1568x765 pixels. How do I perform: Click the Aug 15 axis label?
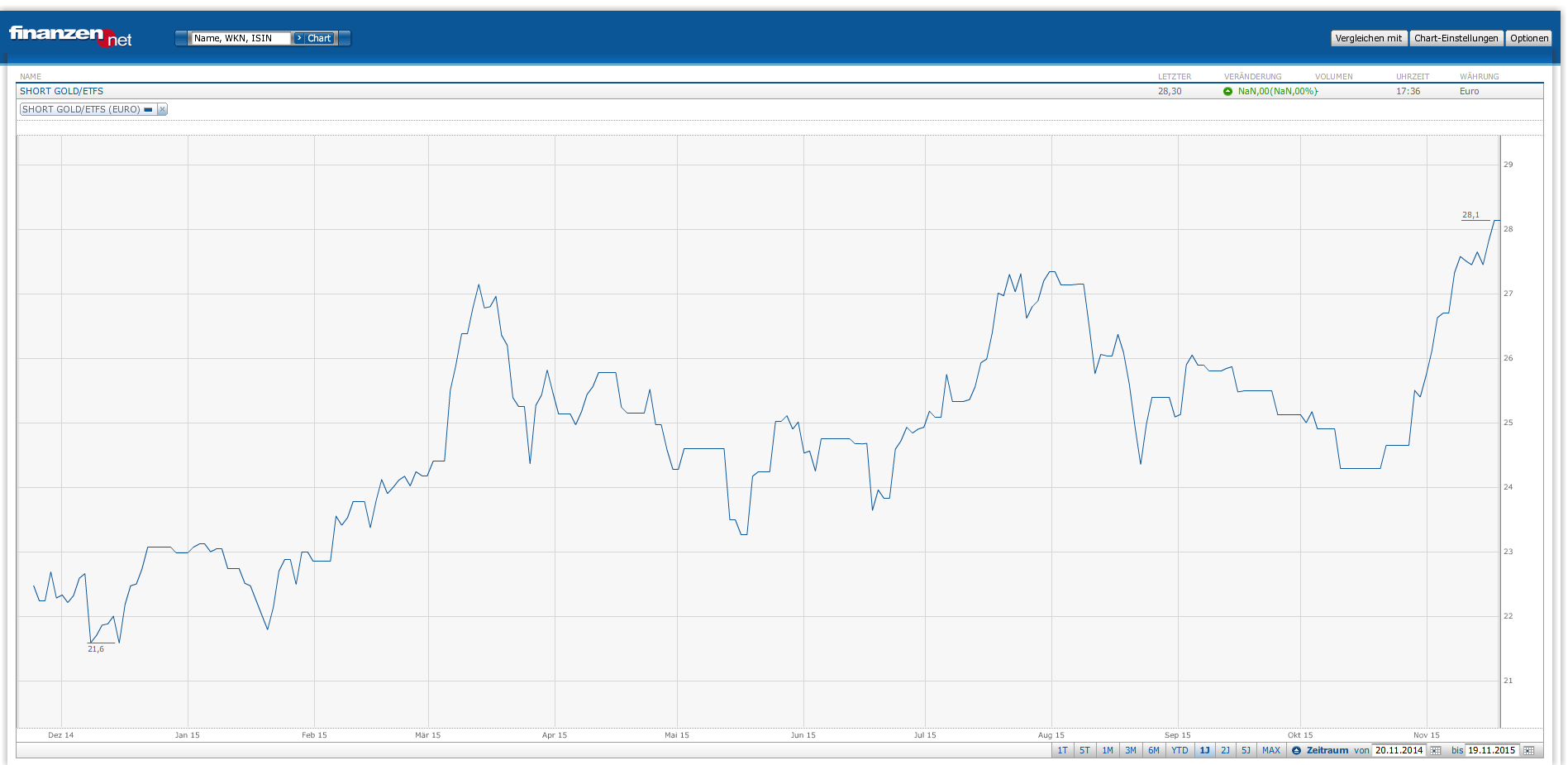click(1051, 735)
